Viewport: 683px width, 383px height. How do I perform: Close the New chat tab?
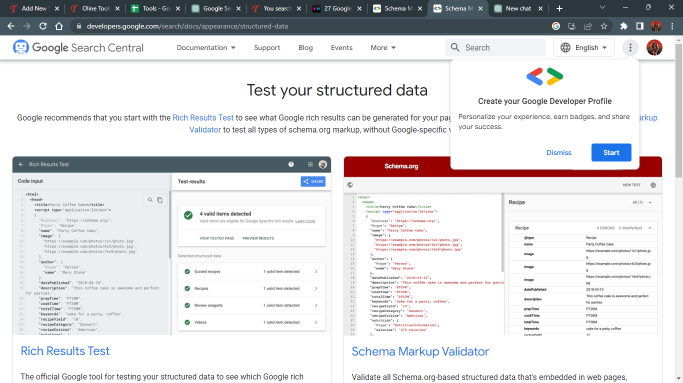540,8
